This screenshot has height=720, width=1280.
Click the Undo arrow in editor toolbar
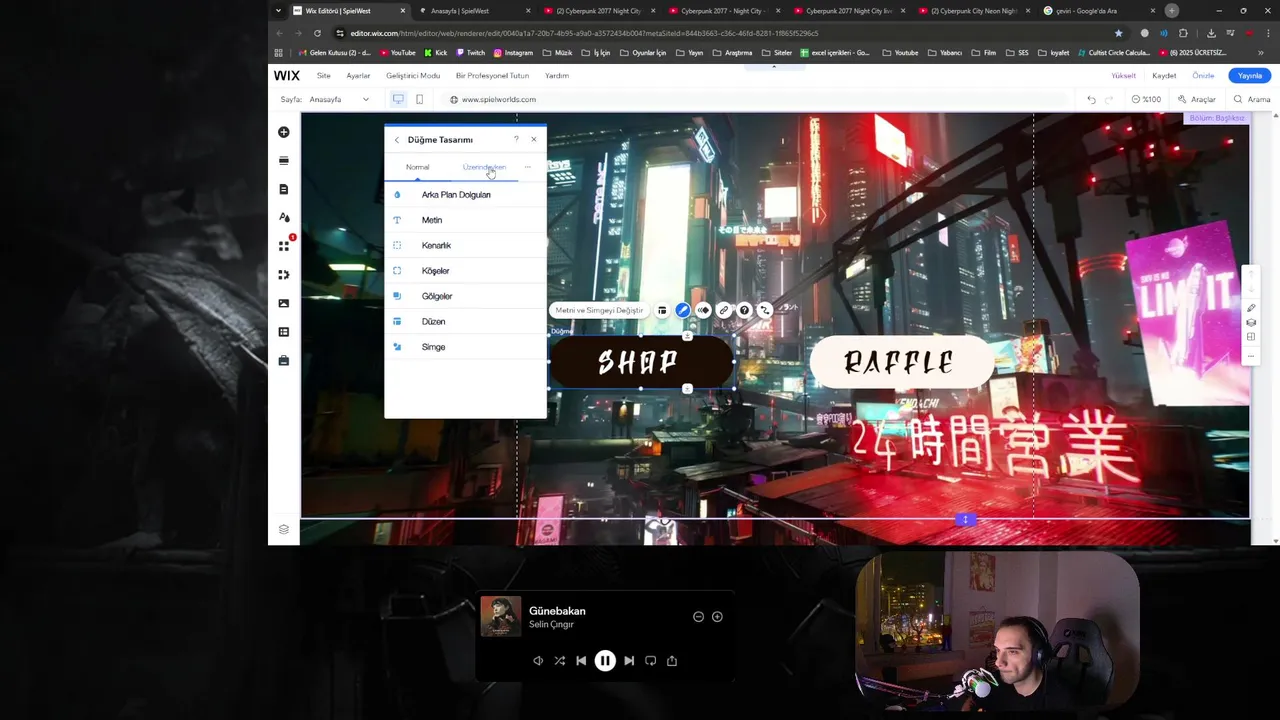1091,99
